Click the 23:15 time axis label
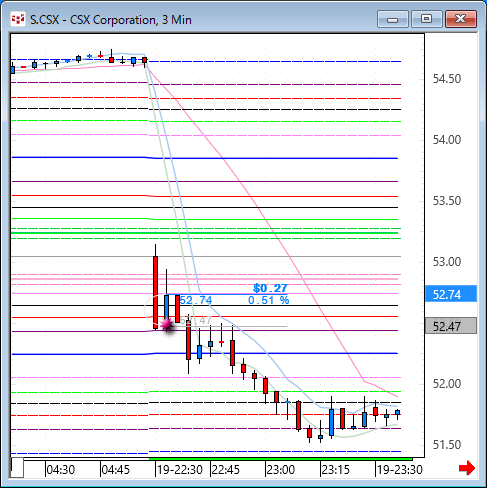Image resolution: width=487 pixels, height=488 pixels. (x=336, y=470)
